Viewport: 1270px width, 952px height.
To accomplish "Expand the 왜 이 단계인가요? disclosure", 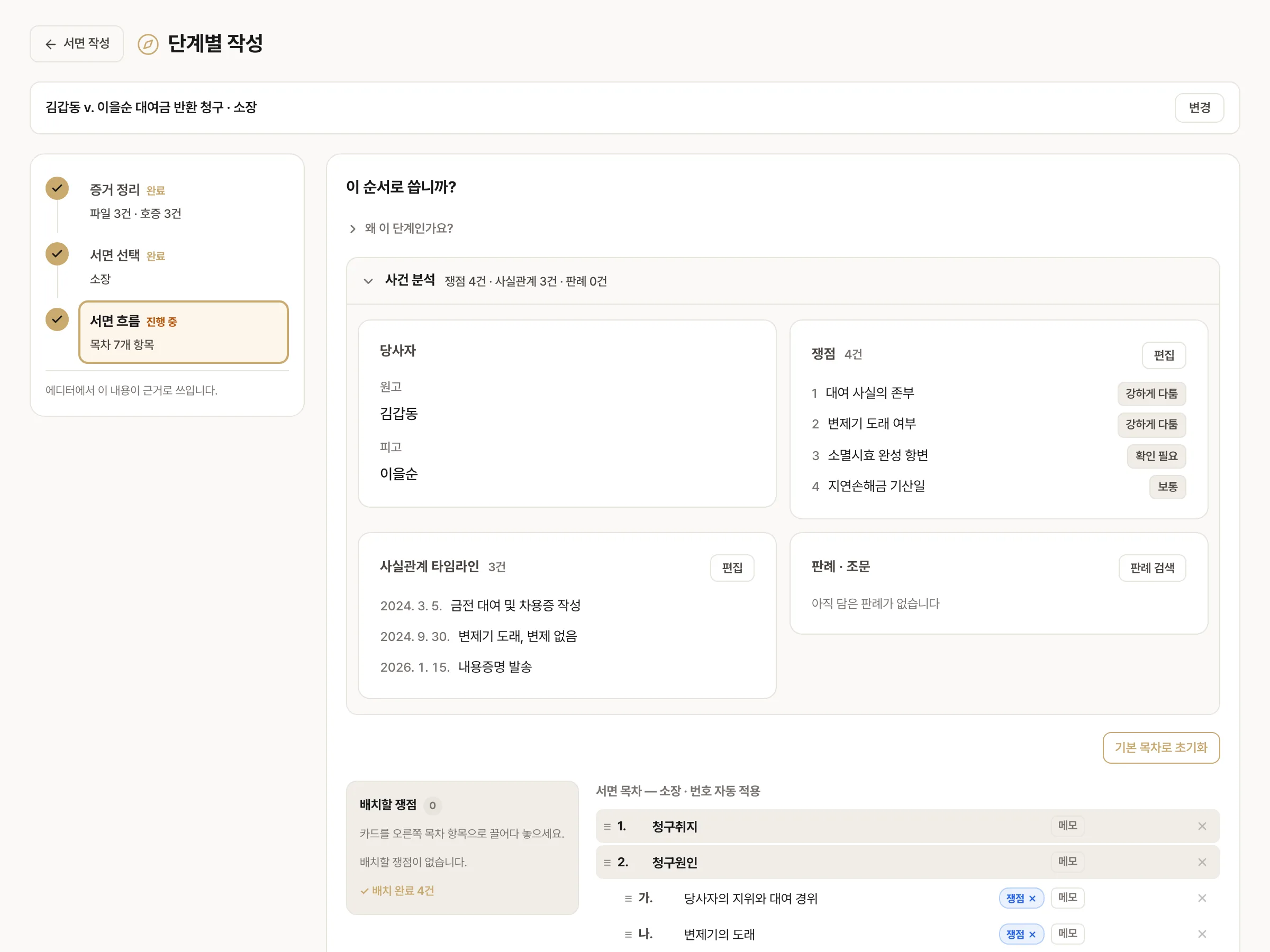I will click(x=401, y=228).
